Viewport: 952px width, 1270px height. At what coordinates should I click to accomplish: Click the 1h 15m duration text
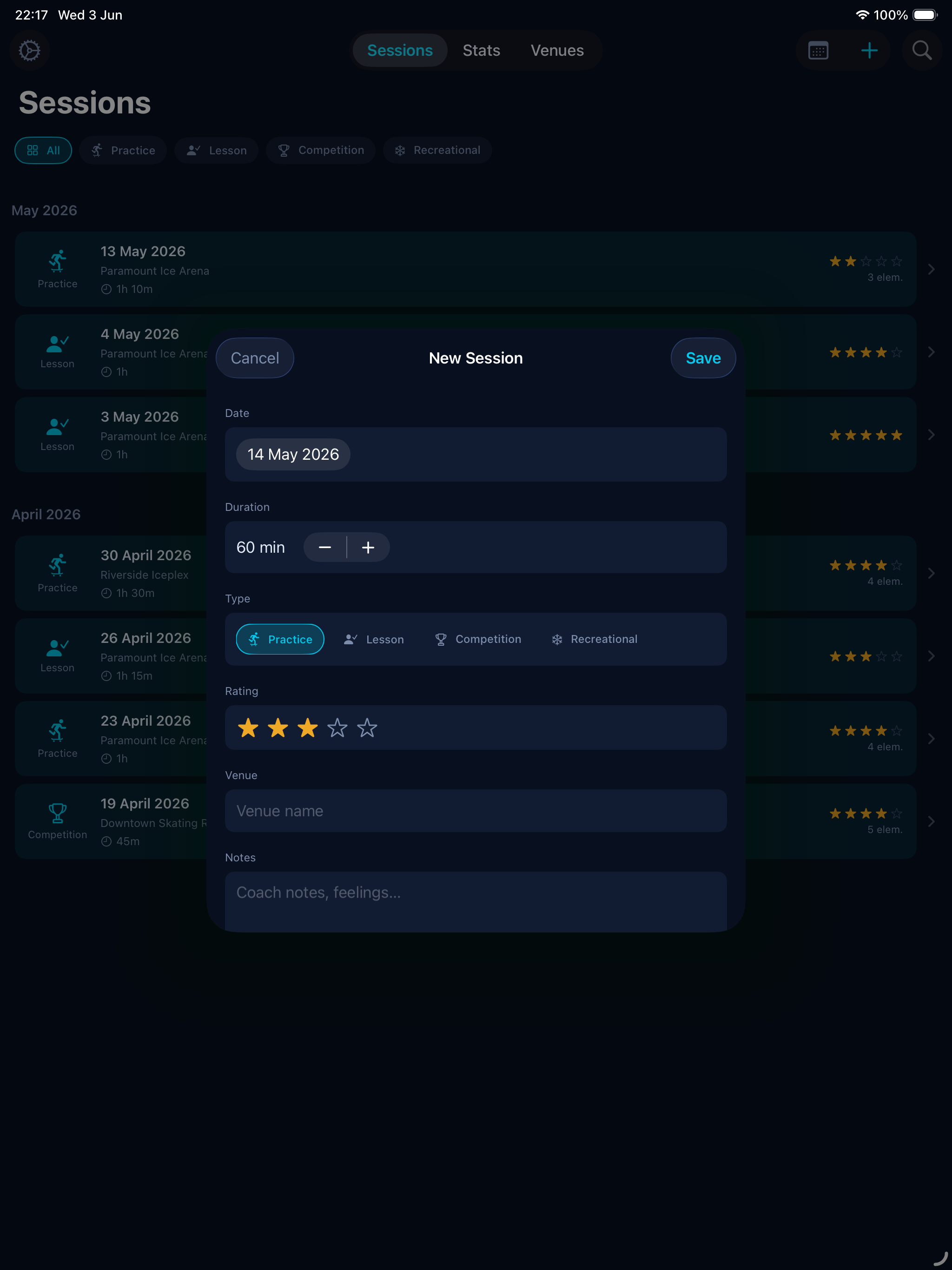click(x=134, y=676)
